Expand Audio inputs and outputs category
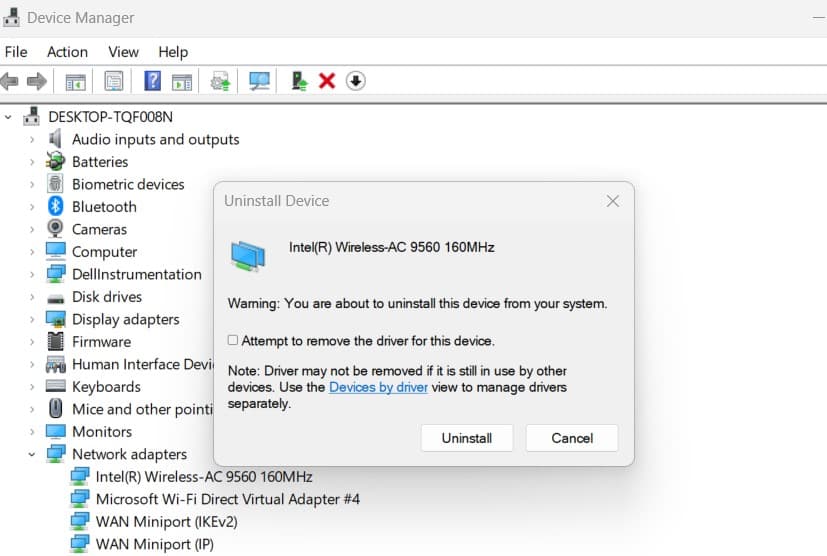Image resolution: width=827 pixels, height=556 pixels. [32, 140]
